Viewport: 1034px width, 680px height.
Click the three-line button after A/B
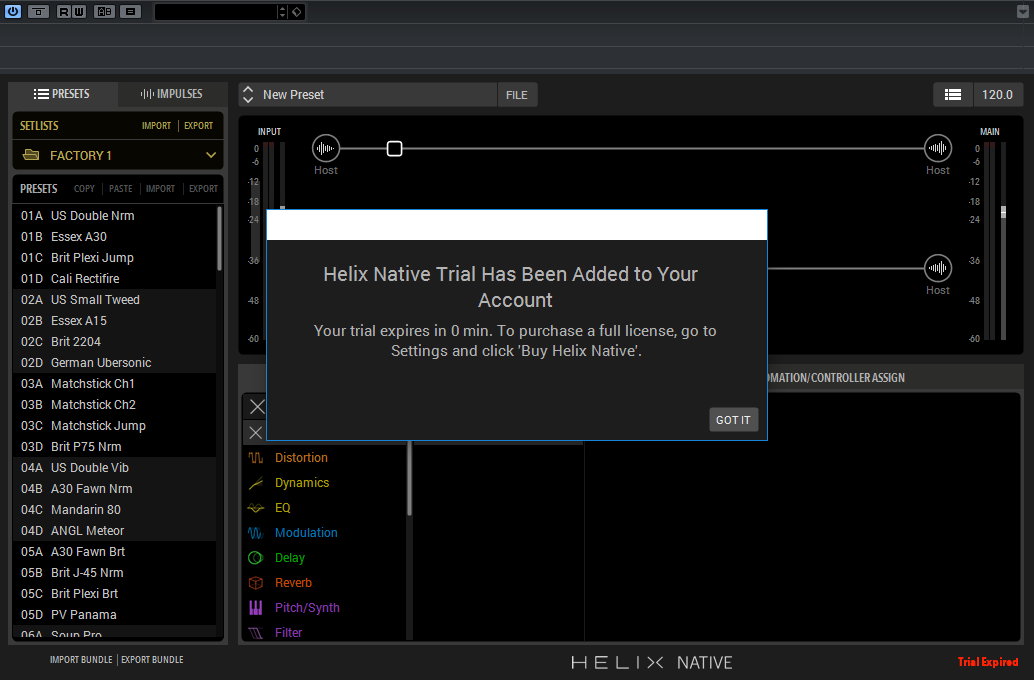[x=131, y=11]
